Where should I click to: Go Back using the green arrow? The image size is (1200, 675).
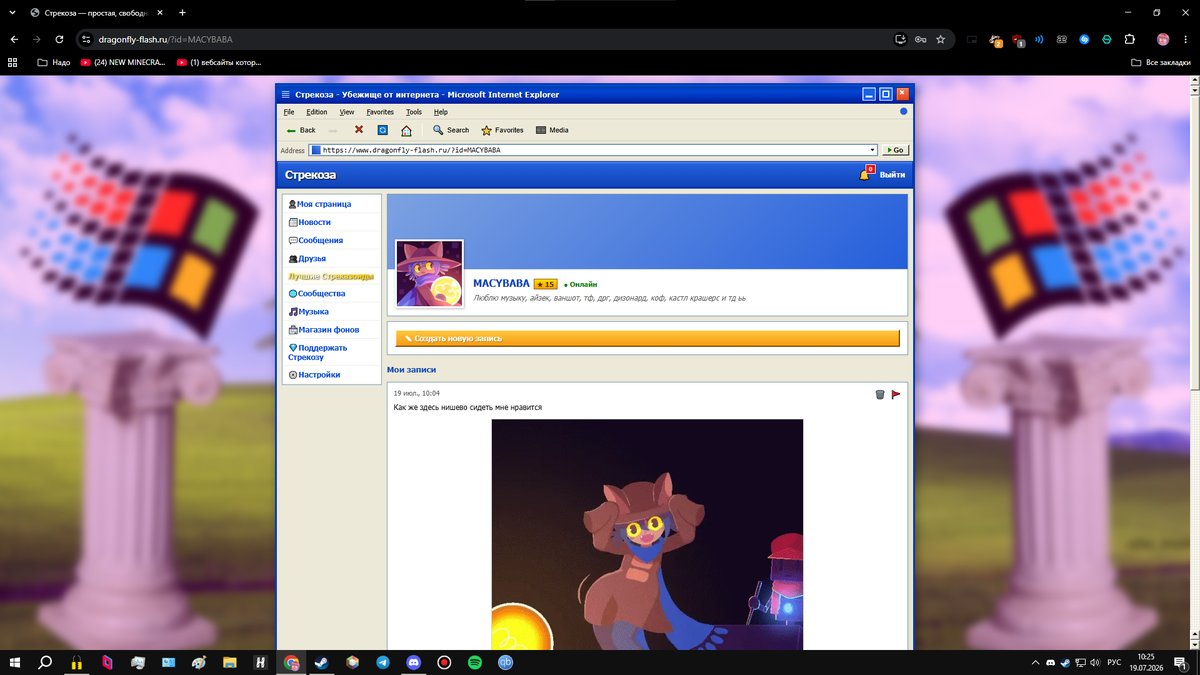[x=301, y=130]
